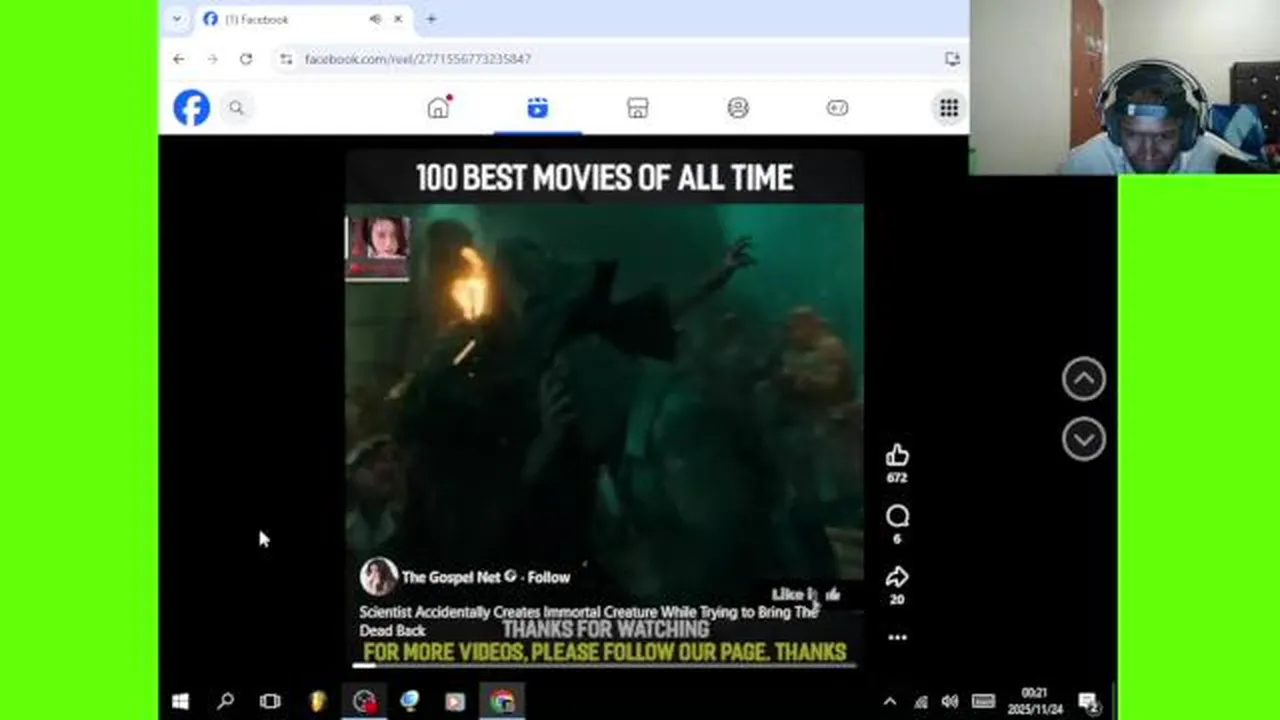Reload the Facebook page
Viewport: 1280px width, 720px height.
tap(246, 59)
